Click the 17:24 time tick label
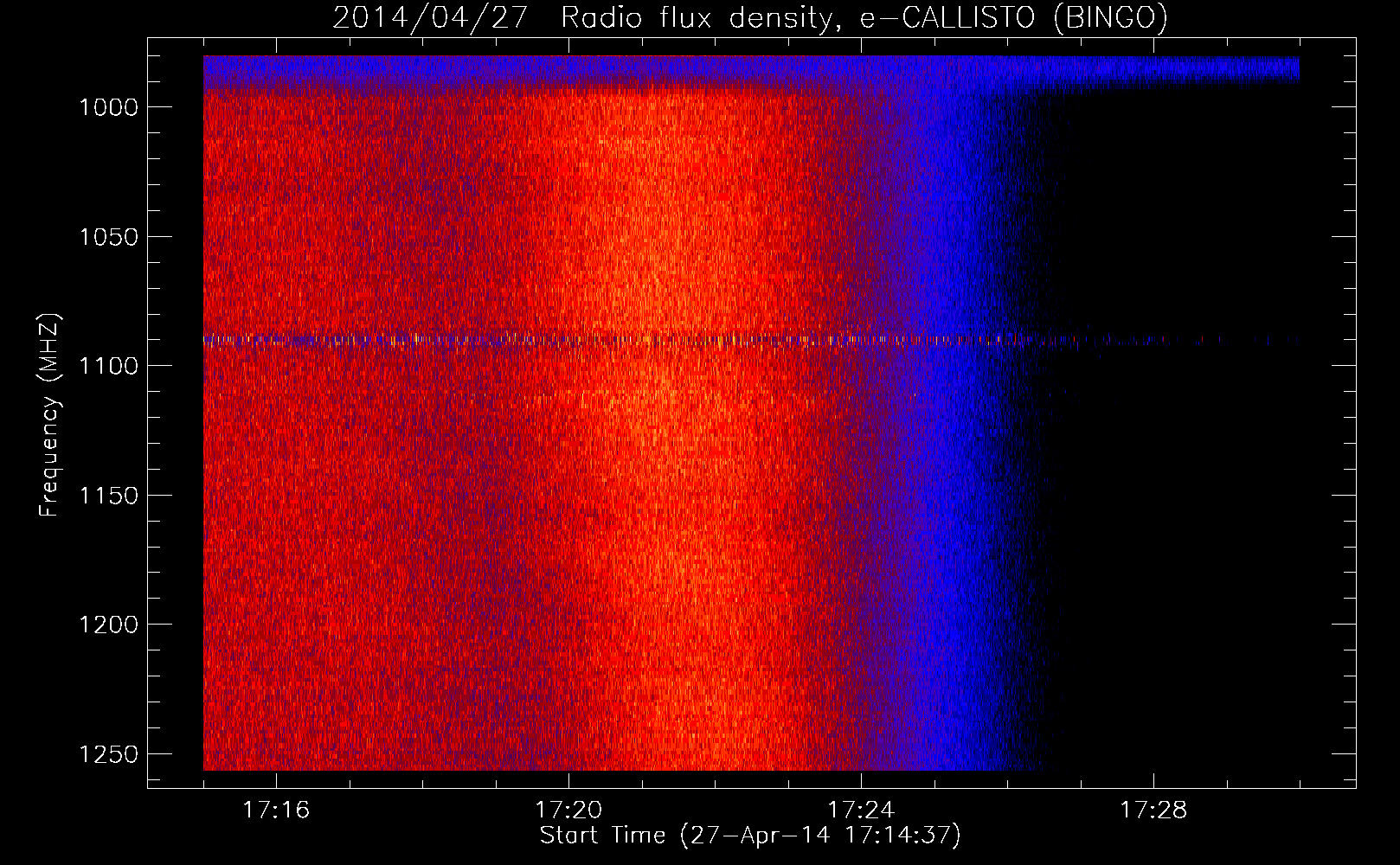The image size is (1400, 865). click(x=861, y=810)
